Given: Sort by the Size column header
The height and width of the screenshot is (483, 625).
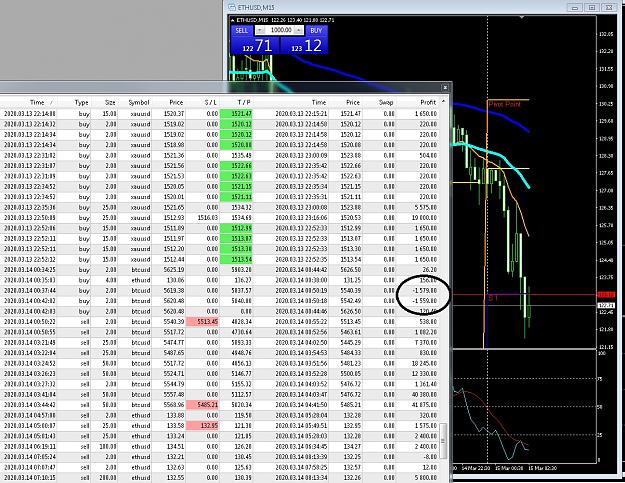Looking at the screenshot, I should point(110,102).
